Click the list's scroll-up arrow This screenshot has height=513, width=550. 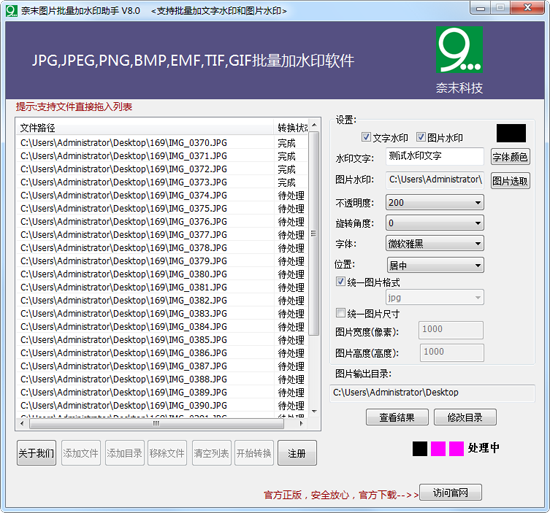[314, 125]
